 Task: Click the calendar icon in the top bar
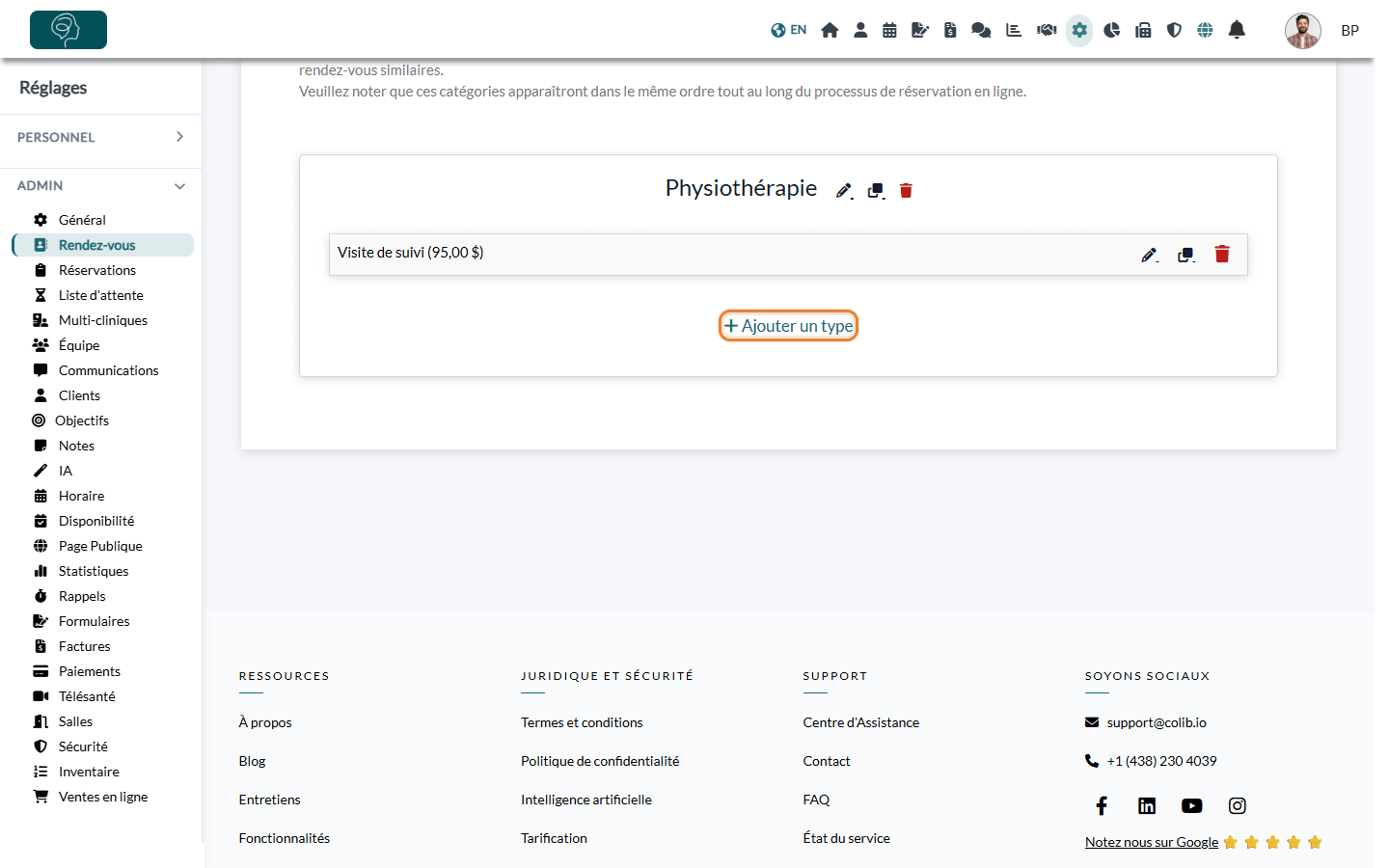tap(889, 30)
